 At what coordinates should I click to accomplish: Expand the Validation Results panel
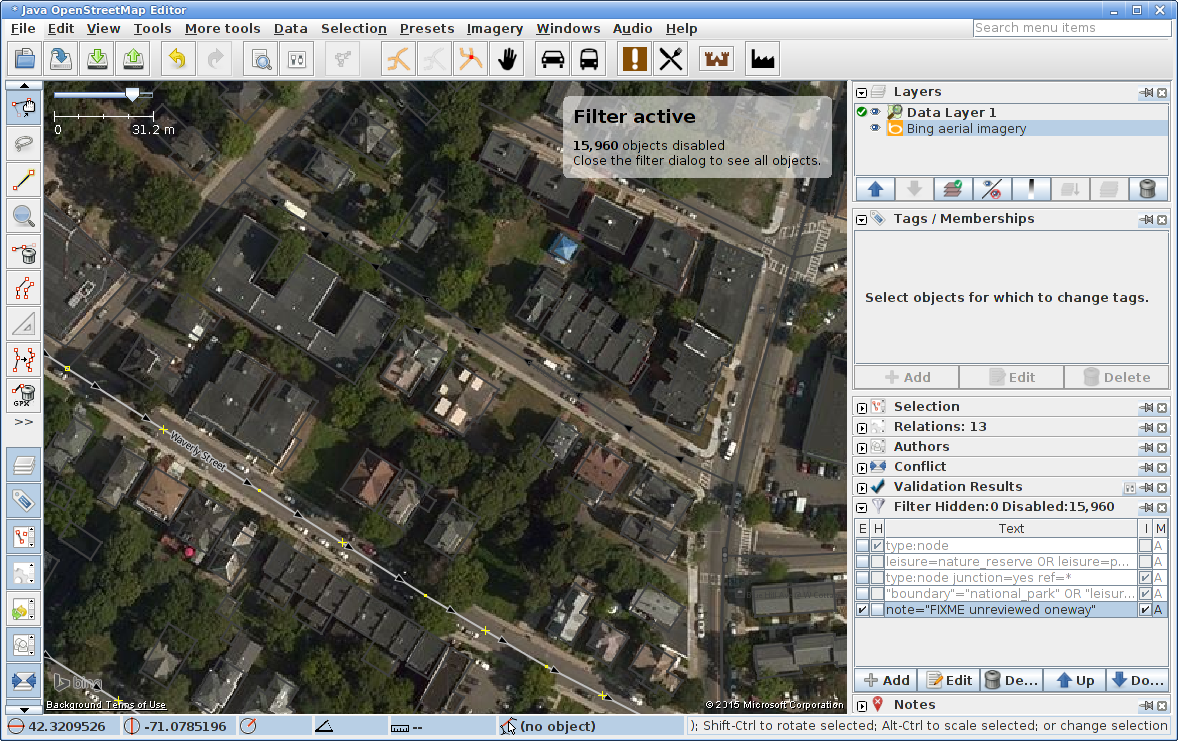click(x=861, y=487)
